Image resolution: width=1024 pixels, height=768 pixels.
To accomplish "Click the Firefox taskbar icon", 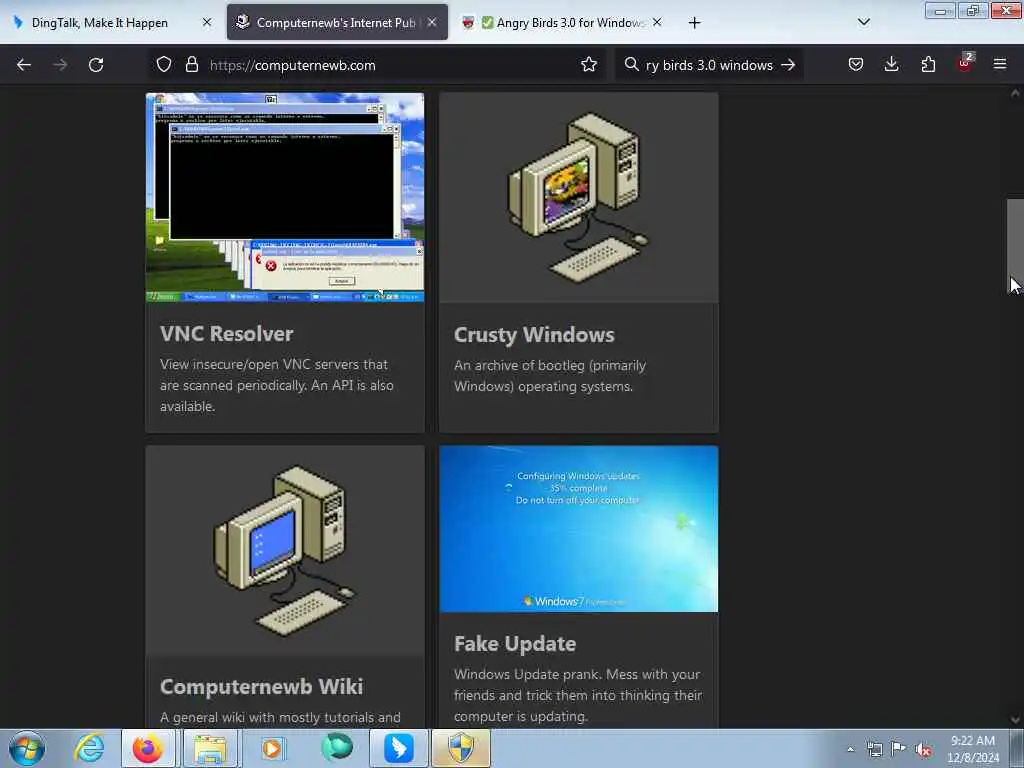I will (148, 748).
